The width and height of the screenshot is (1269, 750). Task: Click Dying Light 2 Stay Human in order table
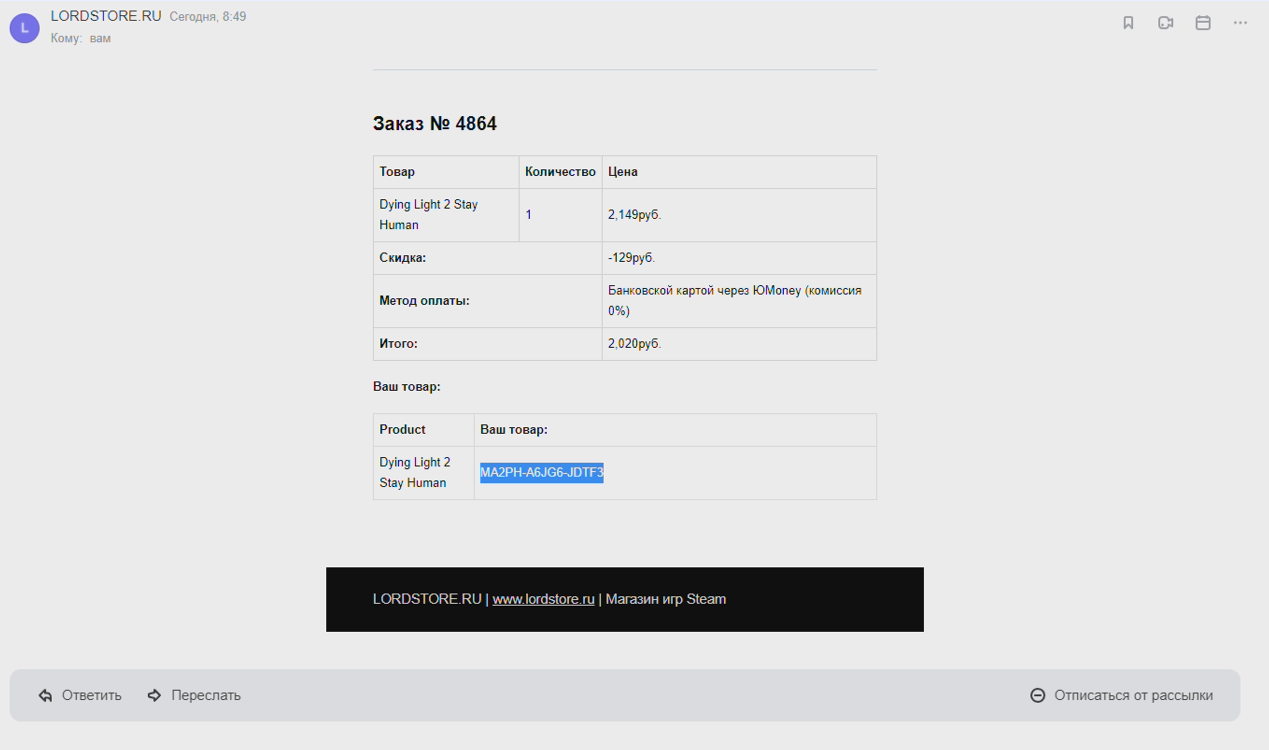coord(429,215)
